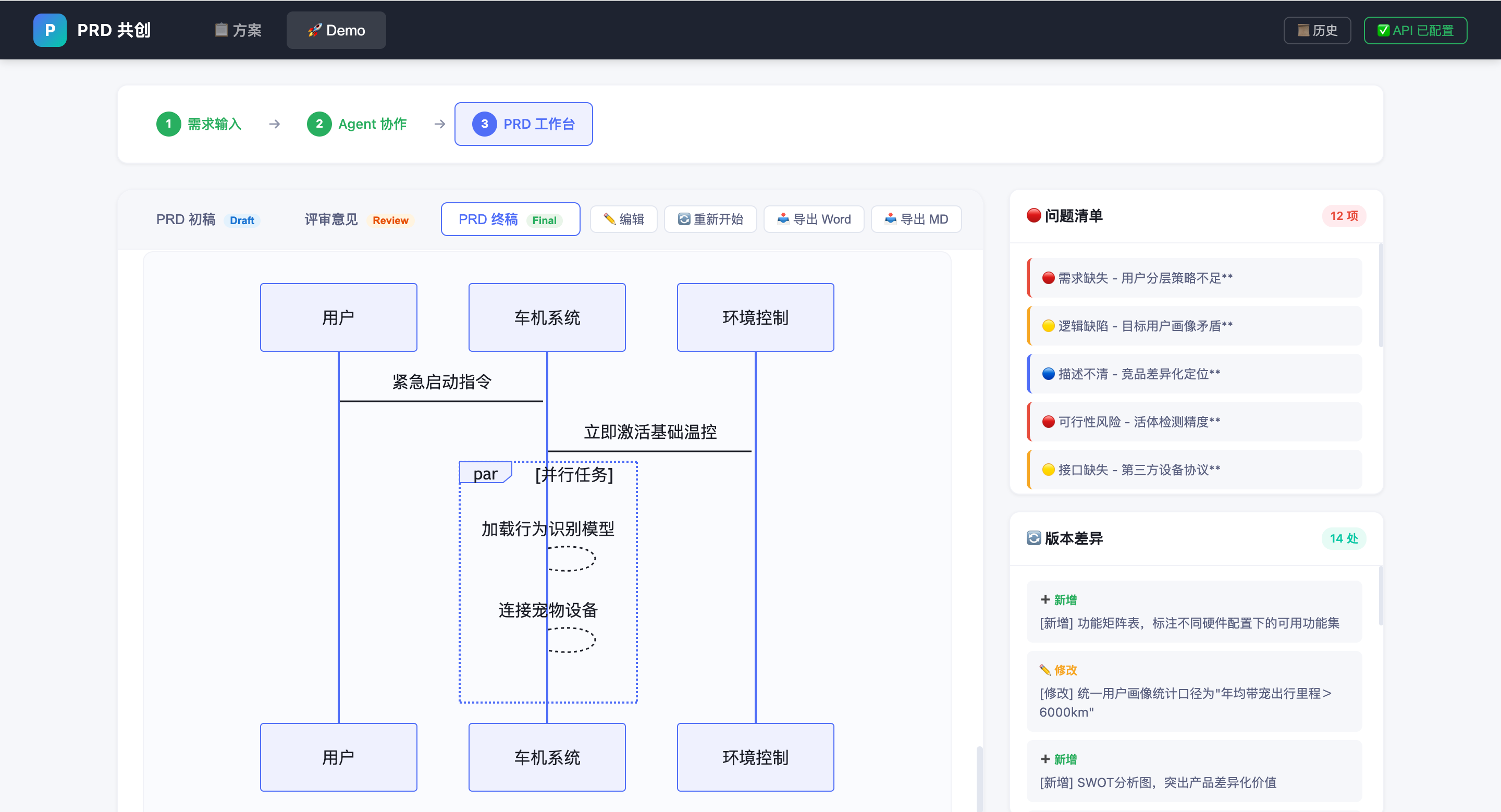Click the red dot on 可行性风险 item
1501x812 pixels.
pos(1048,422)
